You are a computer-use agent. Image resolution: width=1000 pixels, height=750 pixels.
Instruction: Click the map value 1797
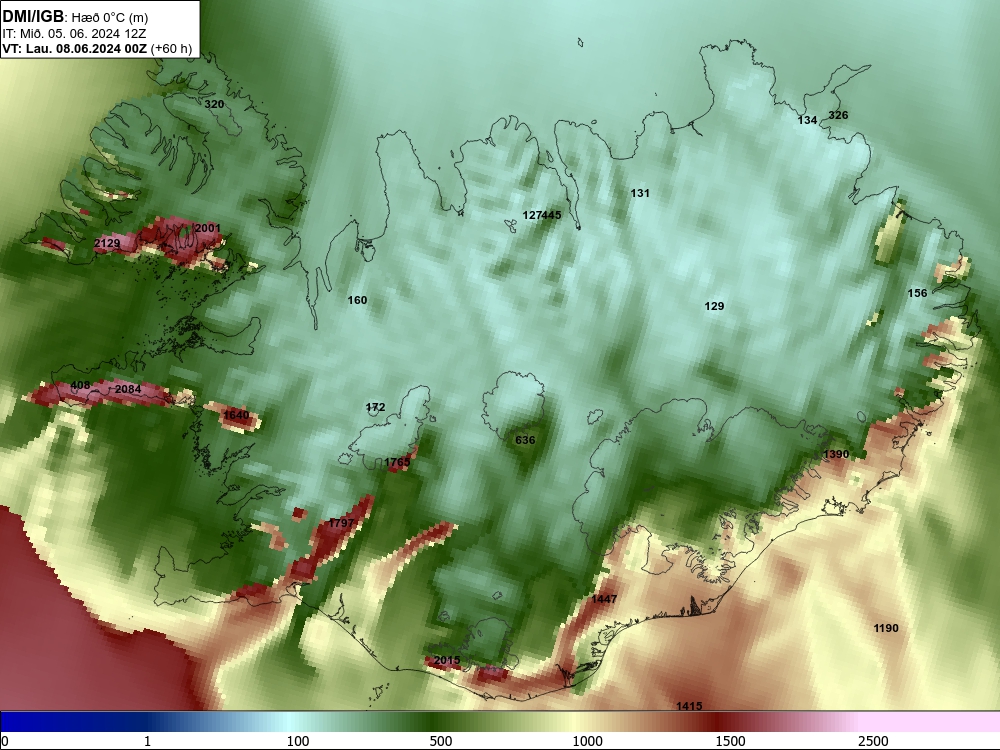click(341, 523)
